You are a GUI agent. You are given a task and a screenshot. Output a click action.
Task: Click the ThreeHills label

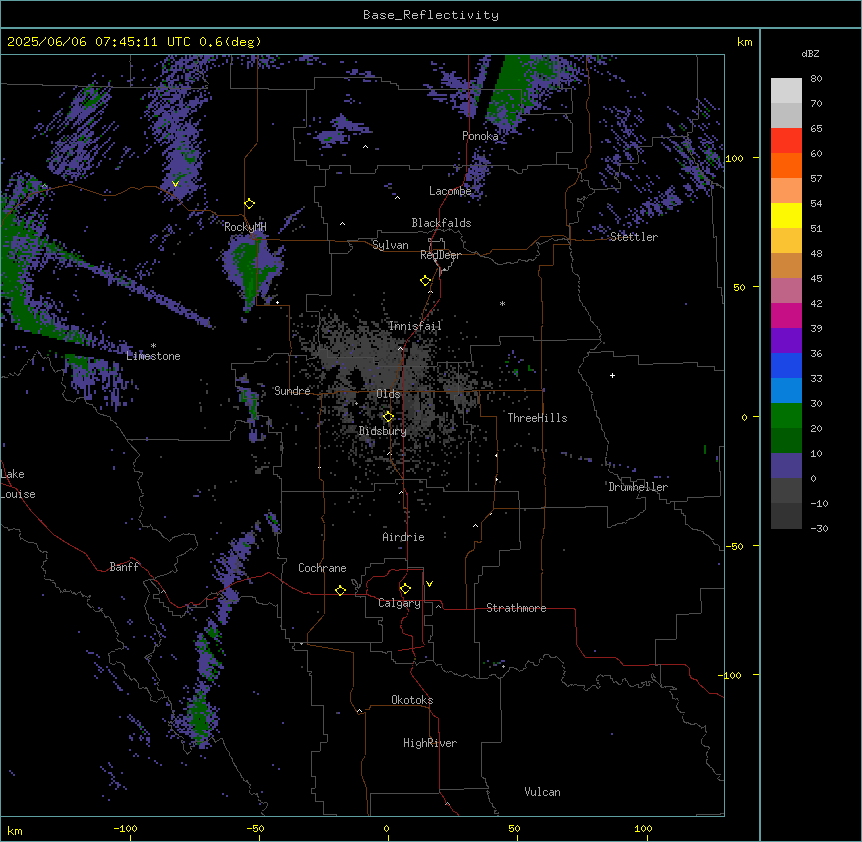(537, 418)
